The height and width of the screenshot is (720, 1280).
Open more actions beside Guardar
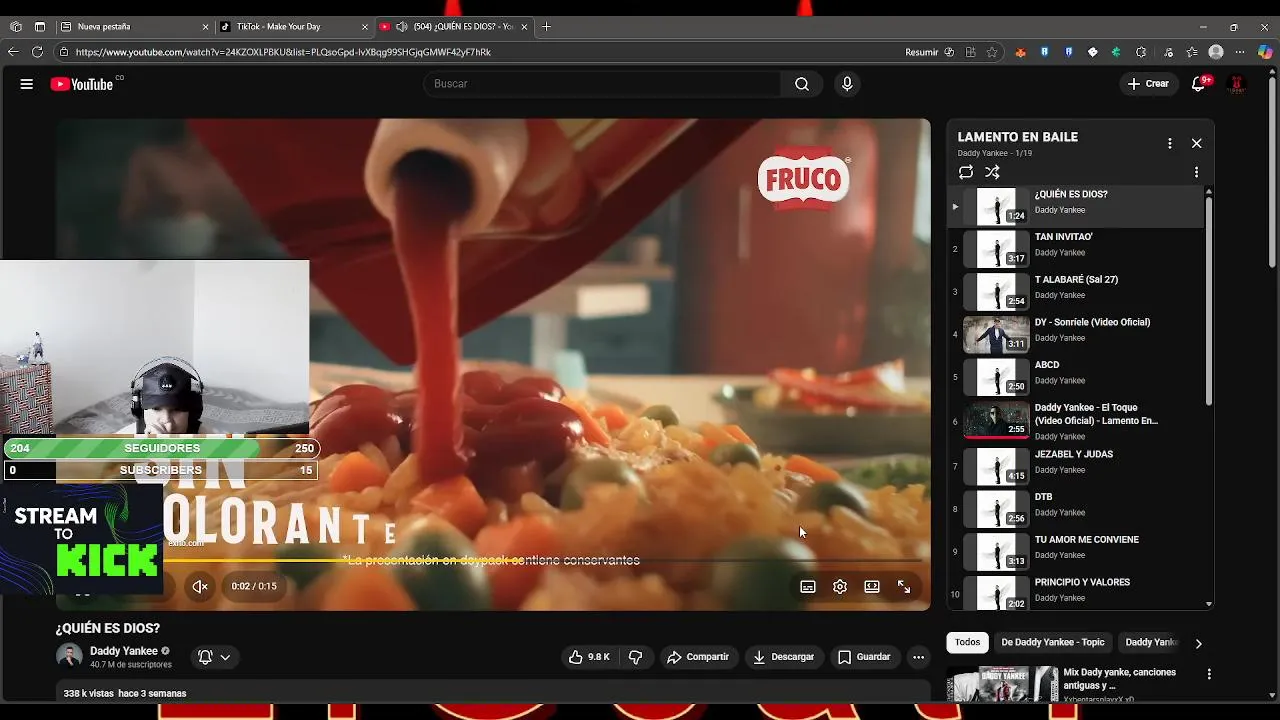point(918,657)
